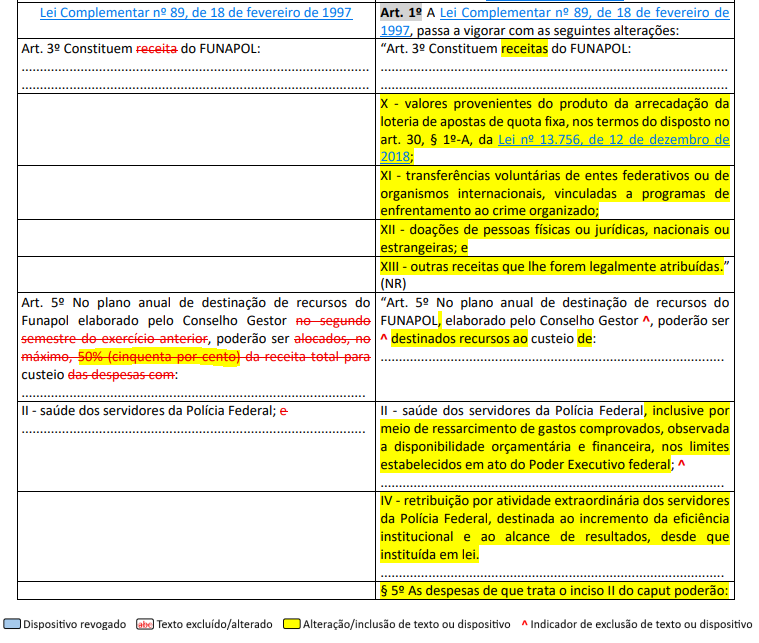Click struck-through 'das despesas com' text

coord(121,375)
